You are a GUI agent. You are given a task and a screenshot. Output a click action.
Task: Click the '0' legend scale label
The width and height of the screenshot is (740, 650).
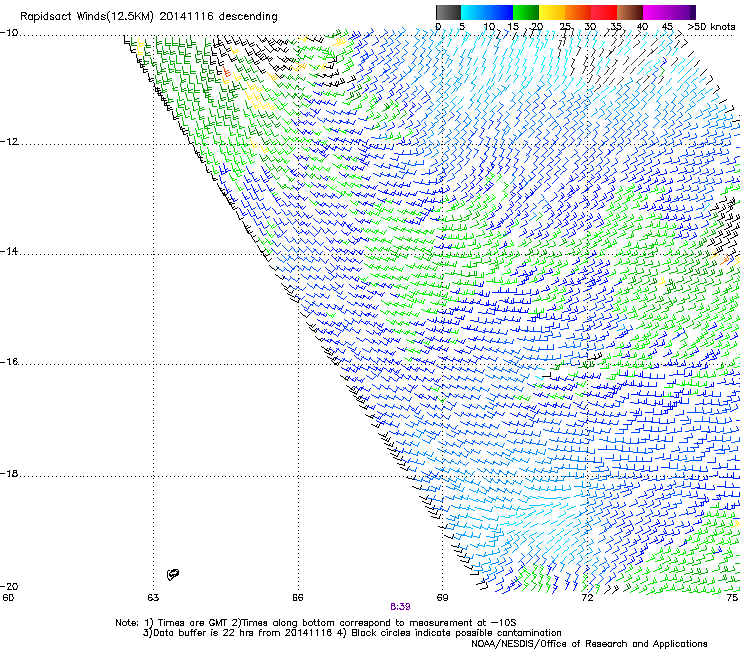tap(438, 26)
